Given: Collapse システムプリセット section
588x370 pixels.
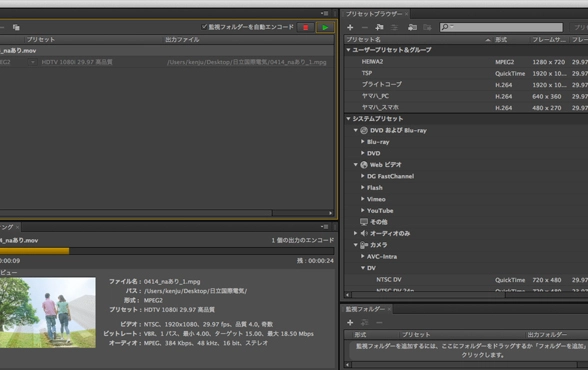Looking at the screenshot, I should 348,118.
